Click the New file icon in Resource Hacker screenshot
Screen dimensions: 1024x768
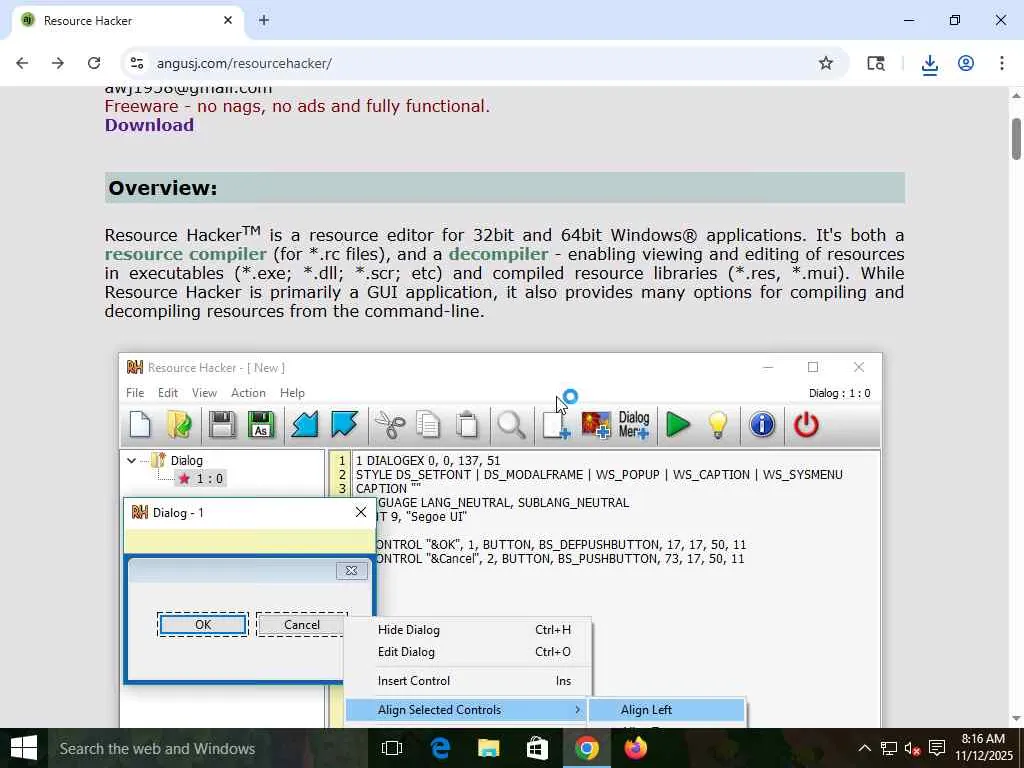[x=140, y=424]
